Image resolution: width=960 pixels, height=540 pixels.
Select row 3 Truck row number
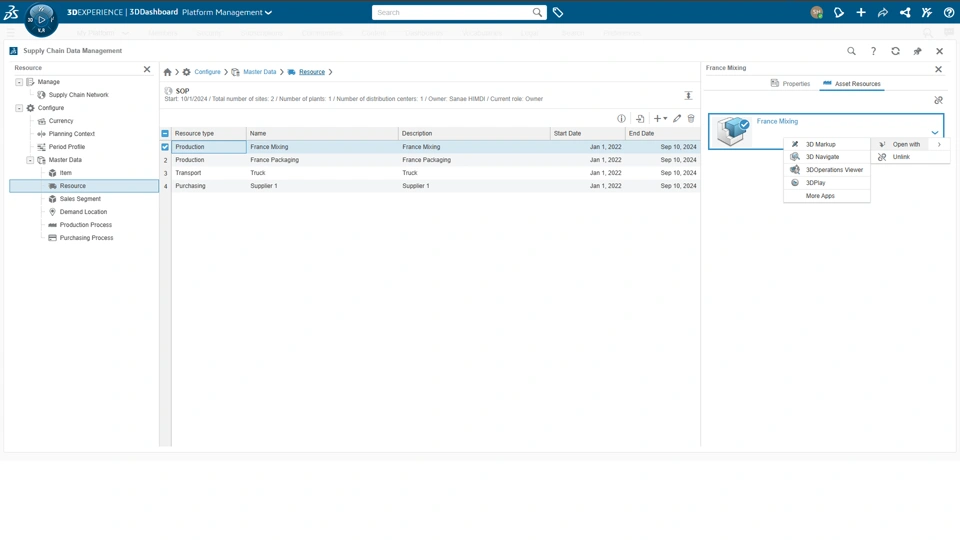point(165,173)
